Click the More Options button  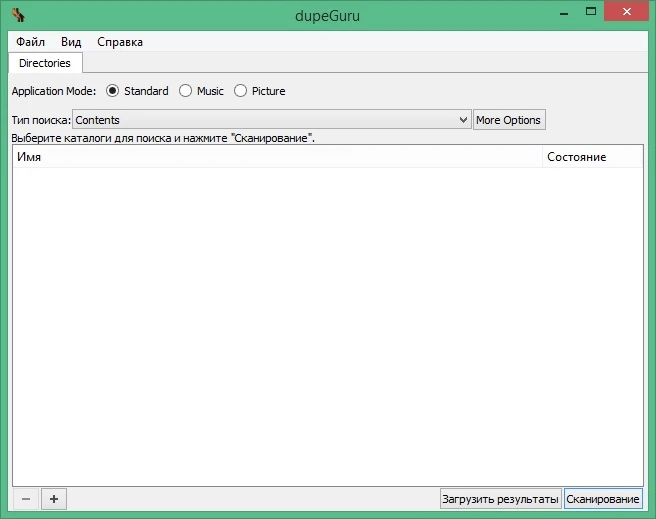(x=509, y=120)
